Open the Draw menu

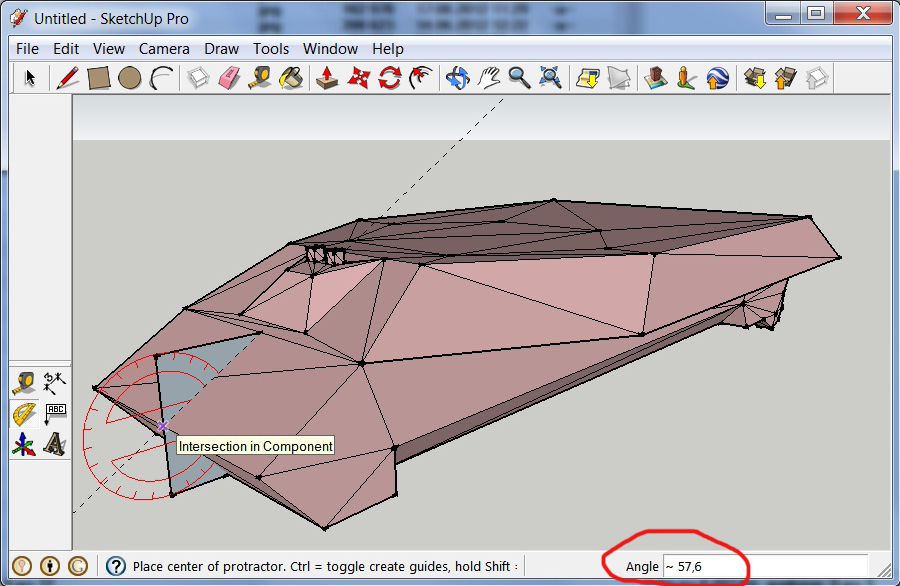(x=221, y=48)
